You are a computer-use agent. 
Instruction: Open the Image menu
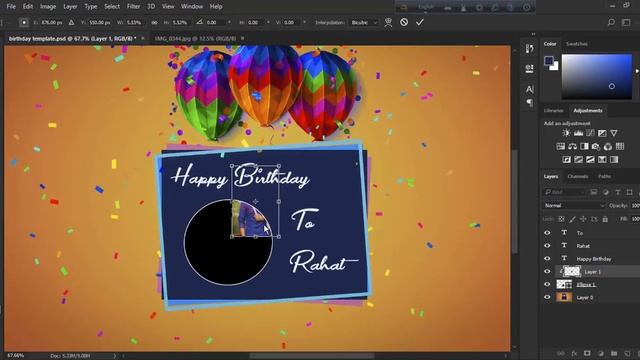[48, 7]
